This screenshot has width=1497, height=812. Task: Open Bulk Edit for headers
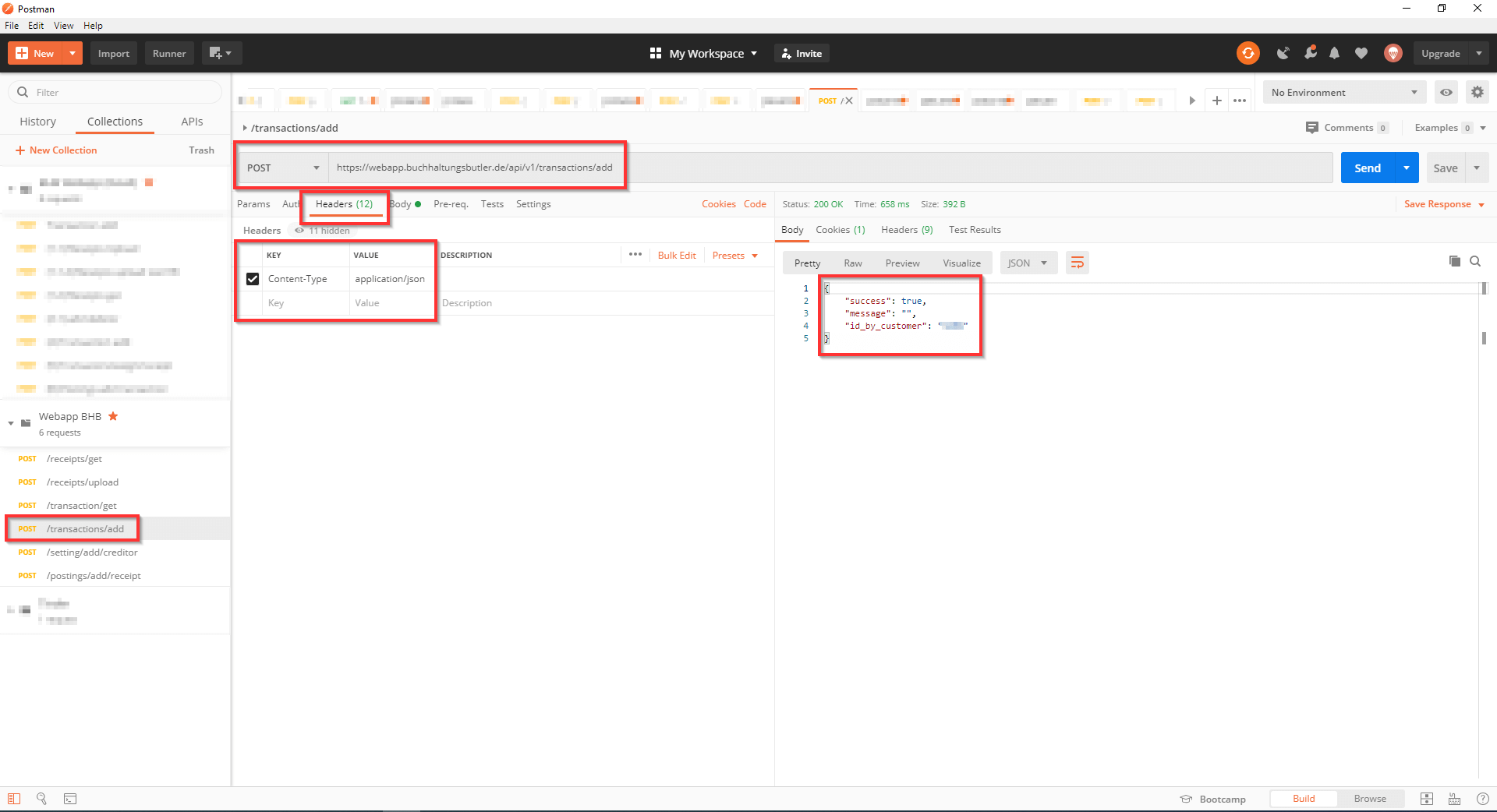click(676, 255)
